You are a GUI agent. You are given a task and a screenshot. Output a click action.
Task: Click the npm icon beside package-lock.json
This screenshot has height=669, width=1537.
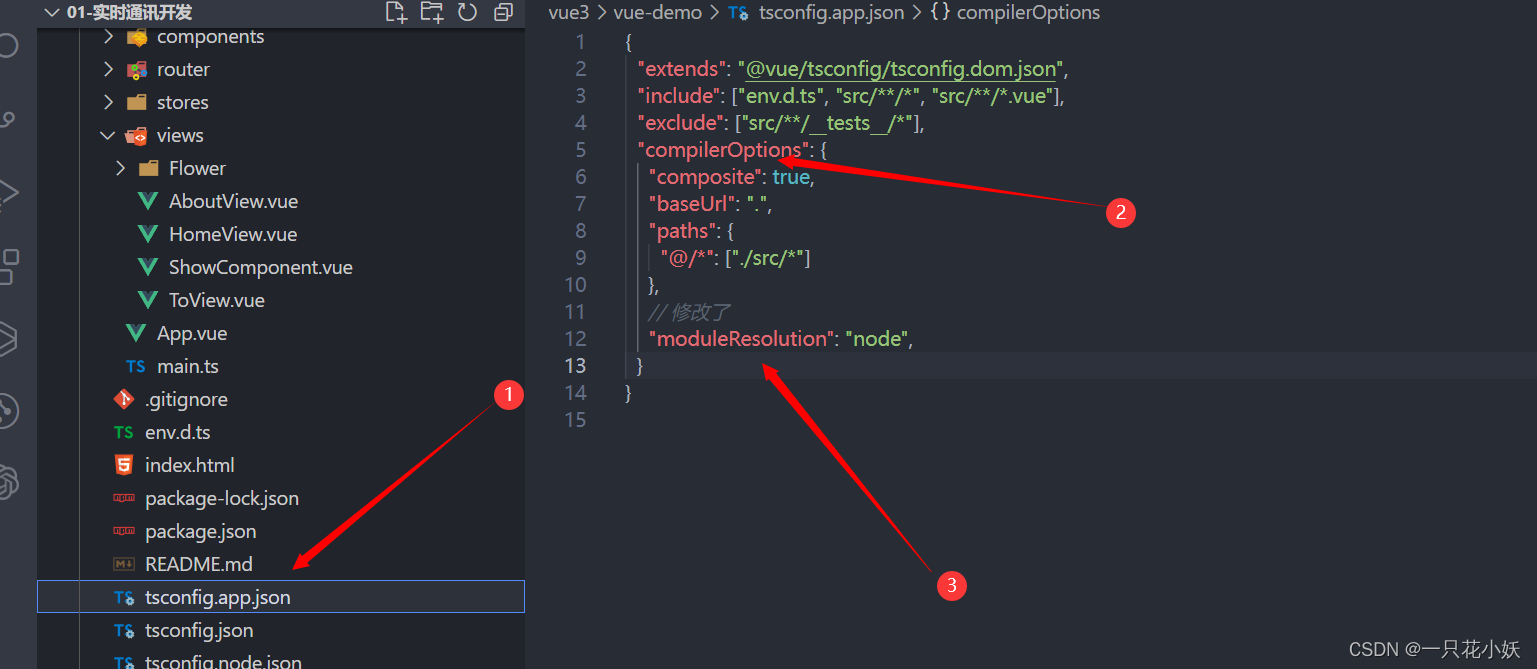(124, 498)
